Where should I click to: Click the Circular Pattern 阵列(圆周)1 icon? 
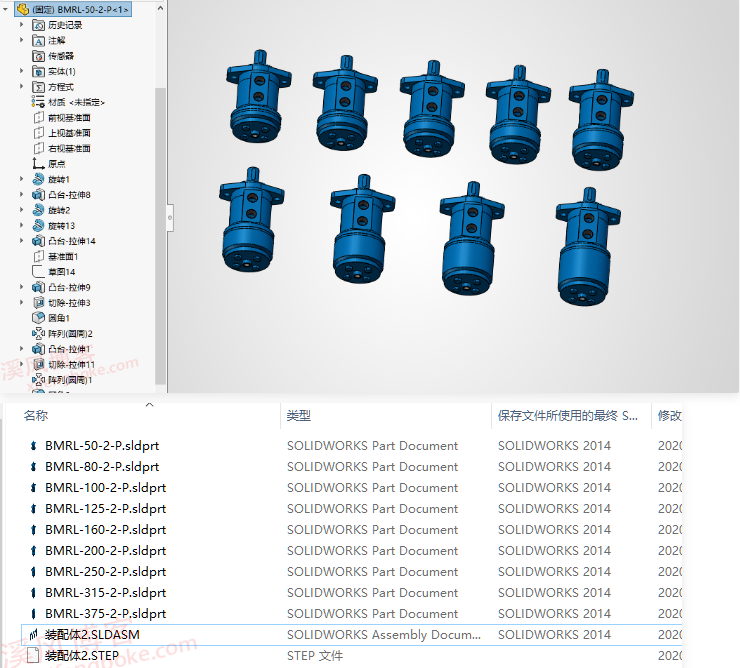point(38,380)
